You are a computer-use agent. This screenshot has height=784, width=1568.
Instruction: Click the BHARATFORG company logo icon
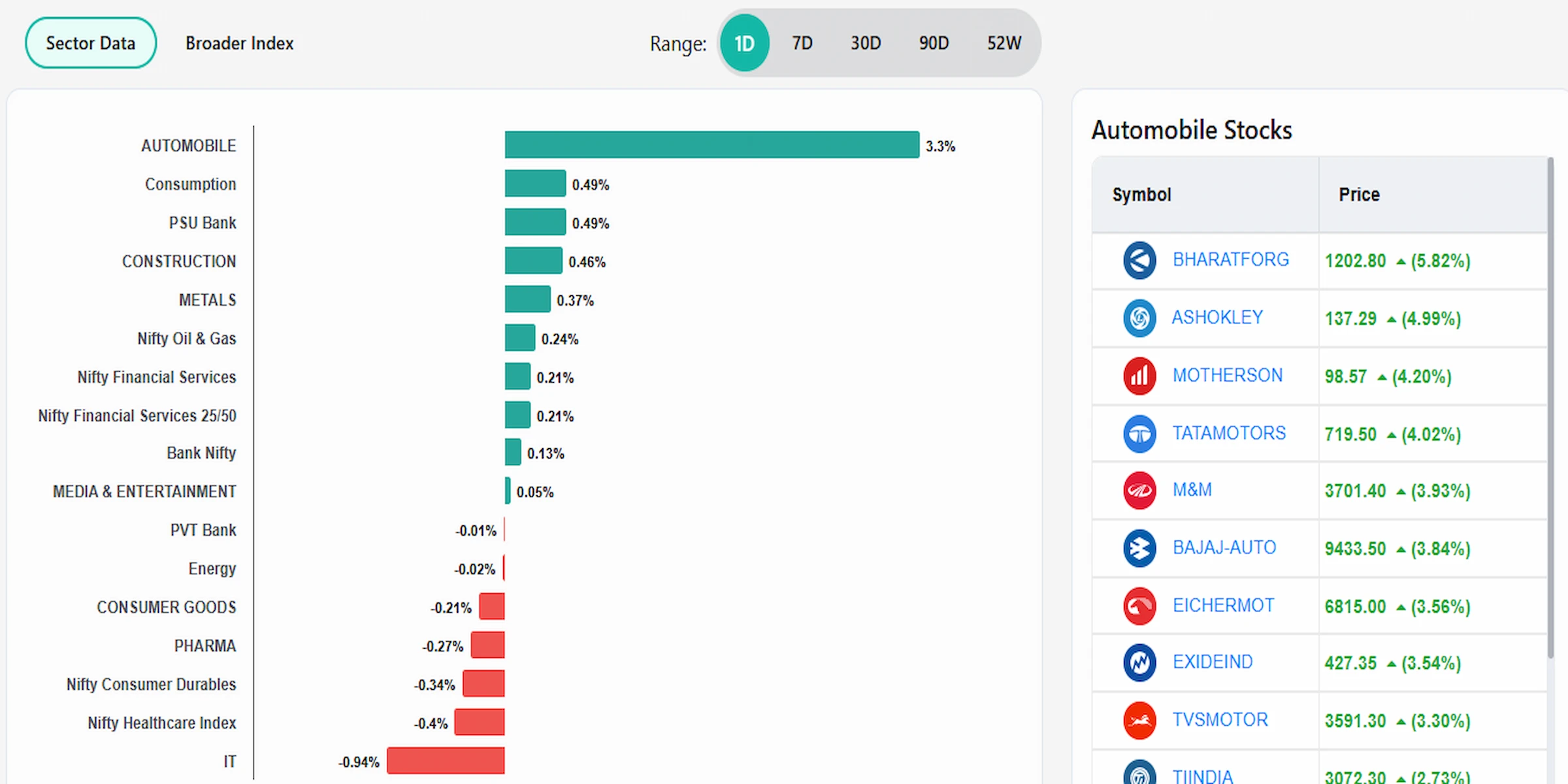point(1139,261)
